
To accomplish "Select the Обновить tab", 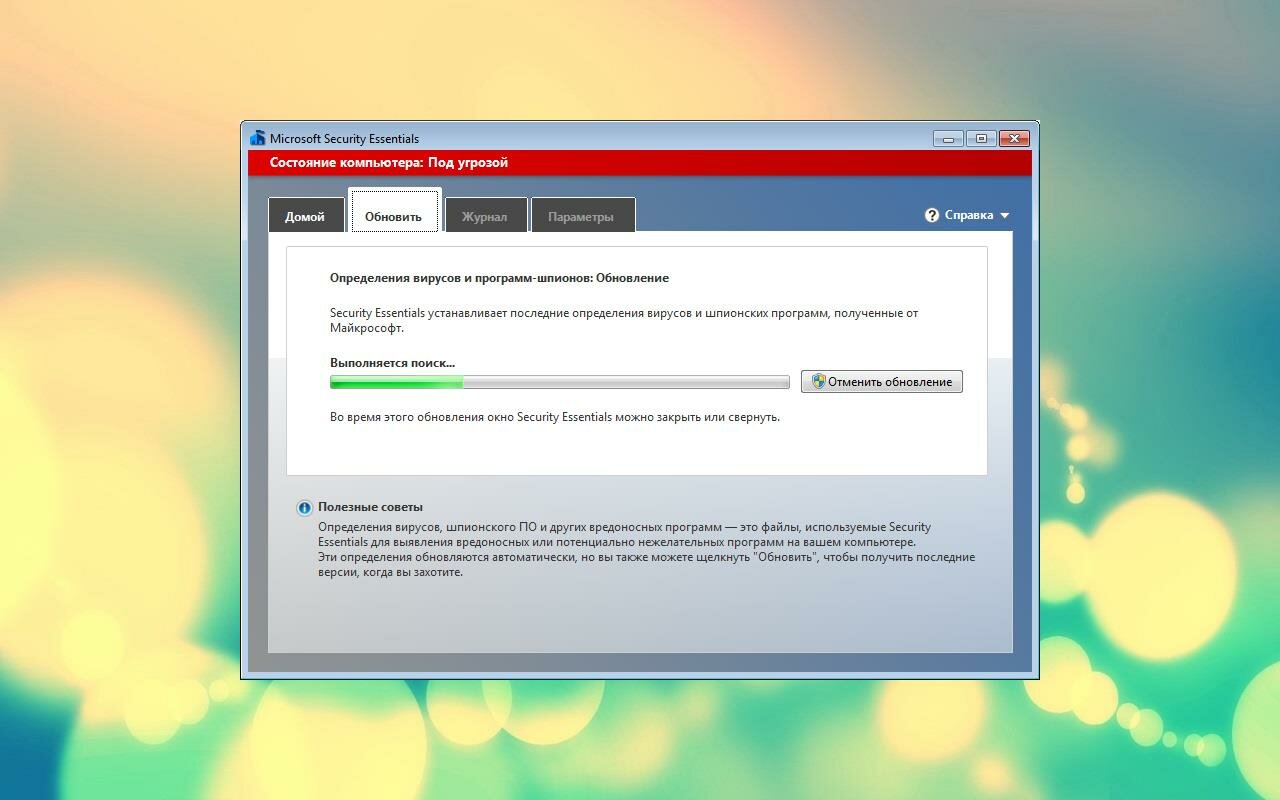I will point(394,211).
